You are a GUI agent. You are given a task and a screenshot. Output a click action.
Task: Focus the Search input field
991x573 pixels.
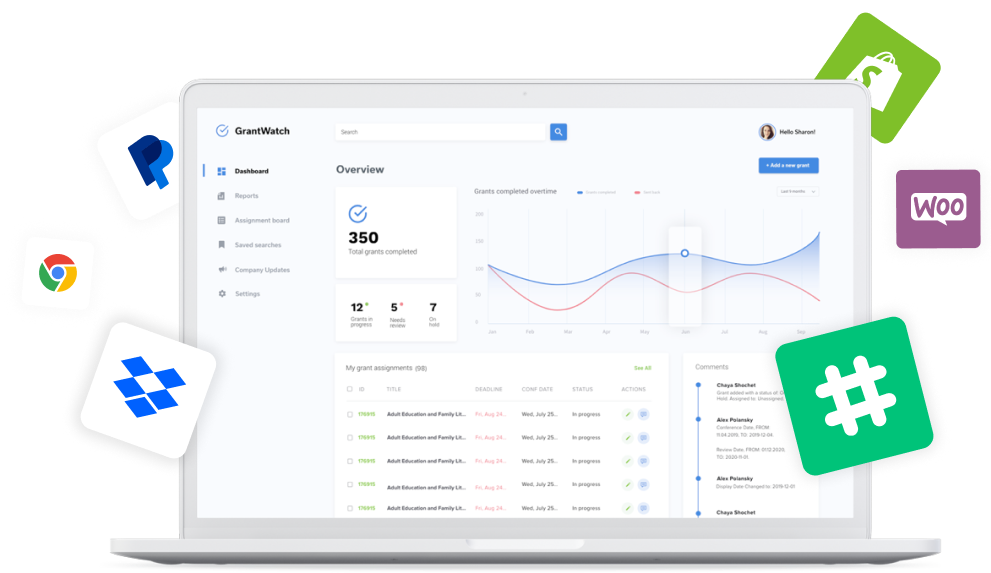(x=441, y=132)
